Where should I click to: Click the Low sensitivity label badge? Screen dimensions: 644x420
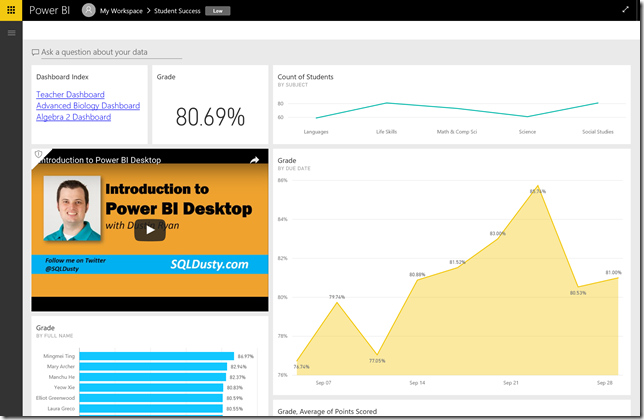(218, 11)
